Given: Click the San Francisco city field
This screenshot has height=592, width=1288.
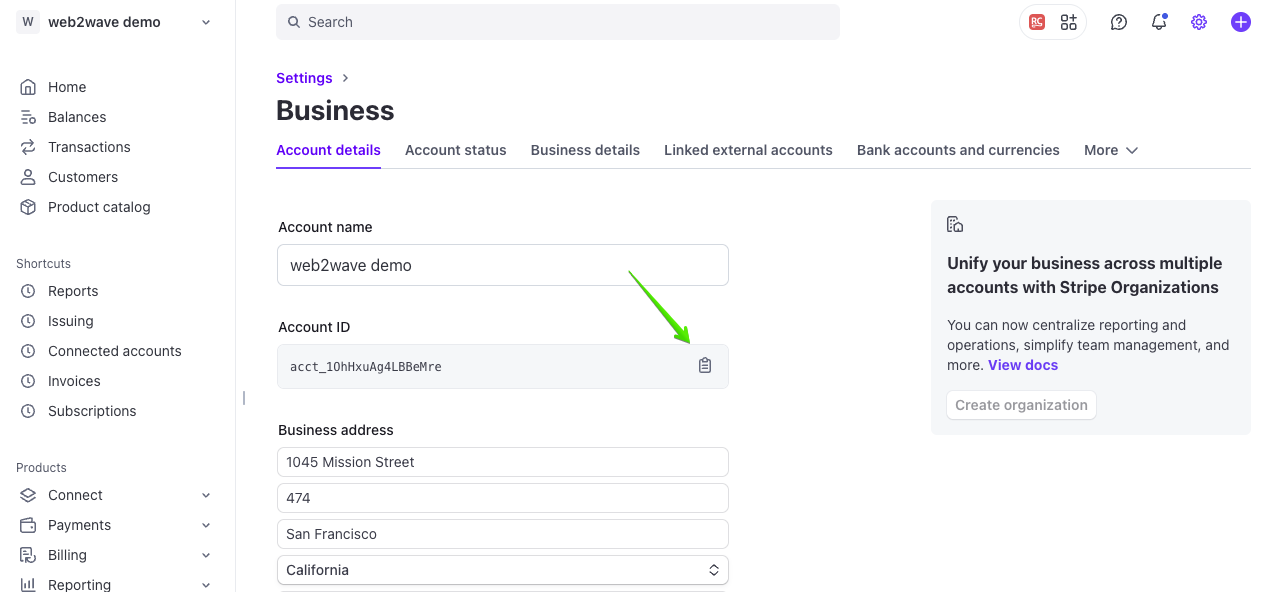Looking at the screenshot, I should click(503, 534).
